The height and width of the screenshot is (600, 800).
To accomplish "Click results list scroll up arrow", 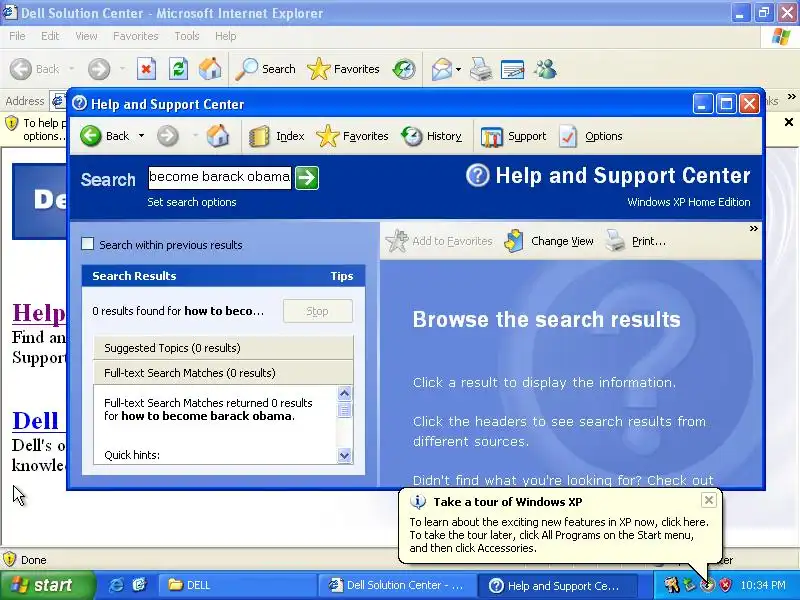I will coord(344,393).
